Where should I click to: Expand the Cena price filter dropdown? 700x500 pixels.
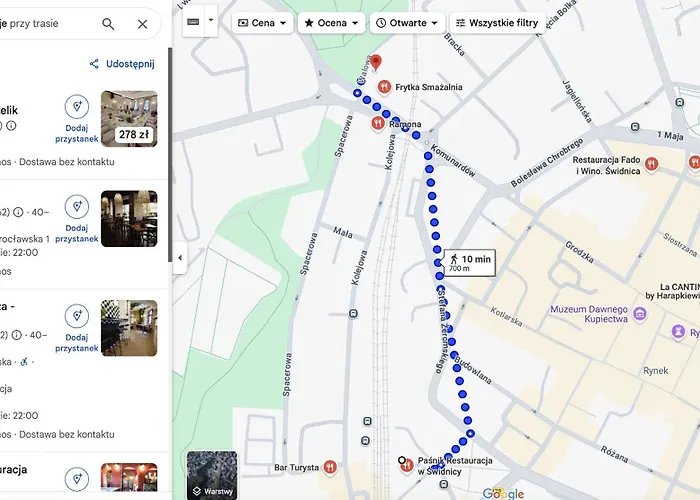click(x=262, y=22)
